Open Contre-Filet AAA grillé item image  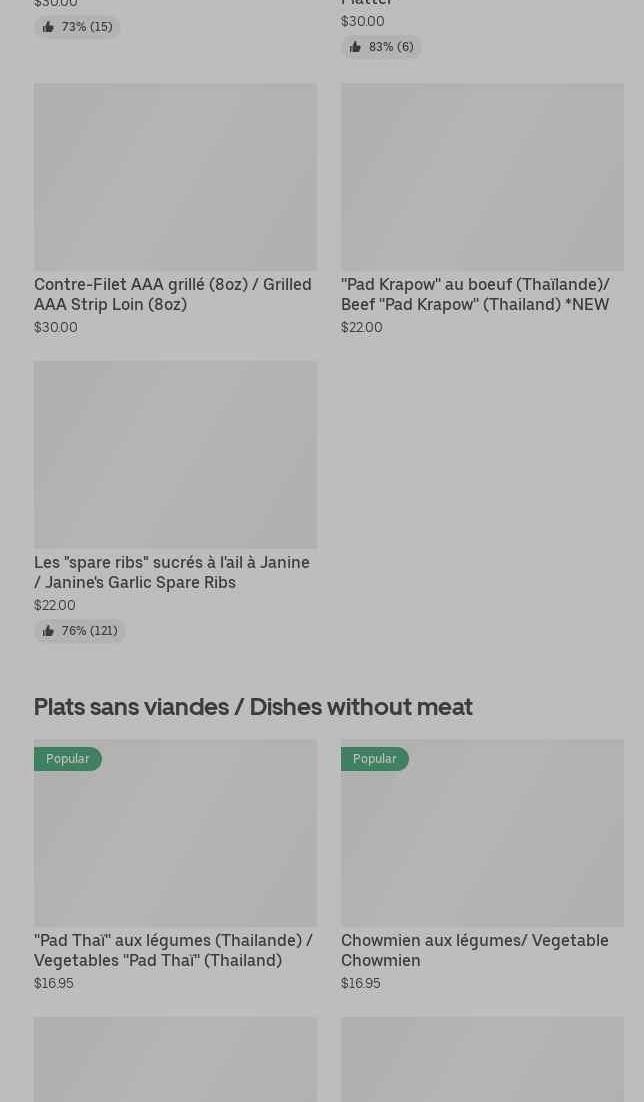point(175,176)
